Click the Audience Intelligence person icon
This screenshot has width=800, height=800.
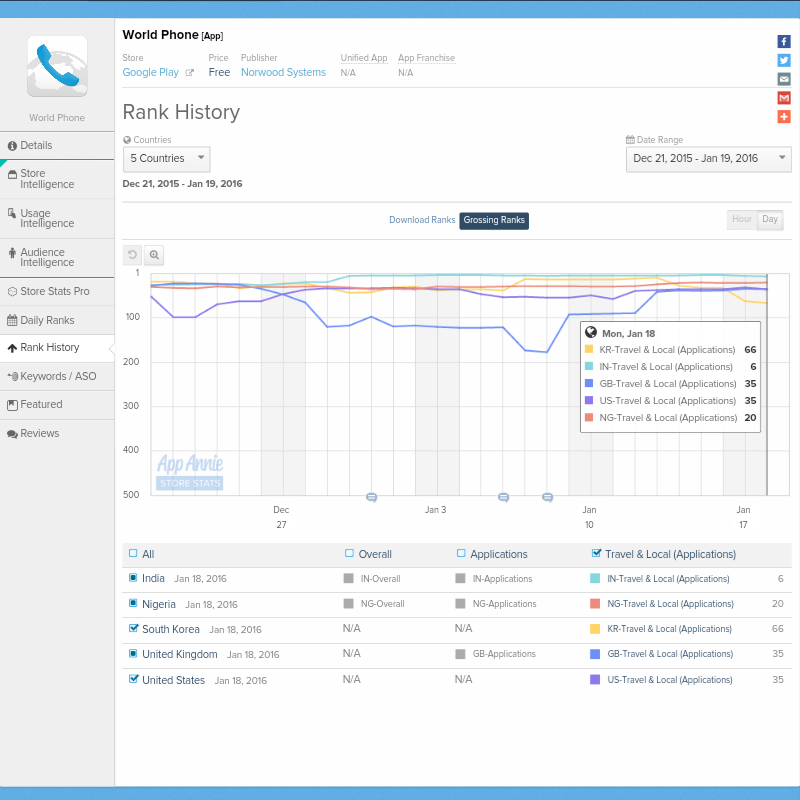coord(12,253)
